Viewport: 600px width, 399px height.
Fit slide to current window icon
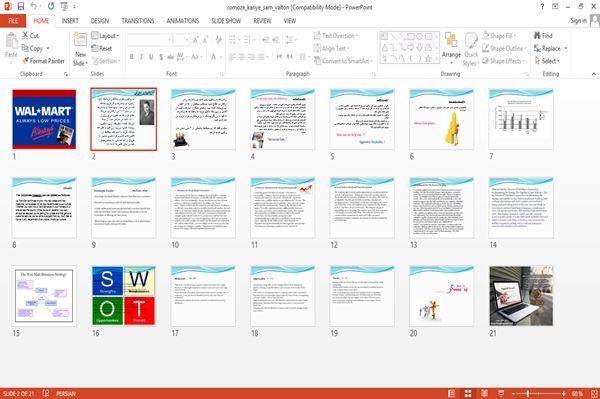pos(594,393)
